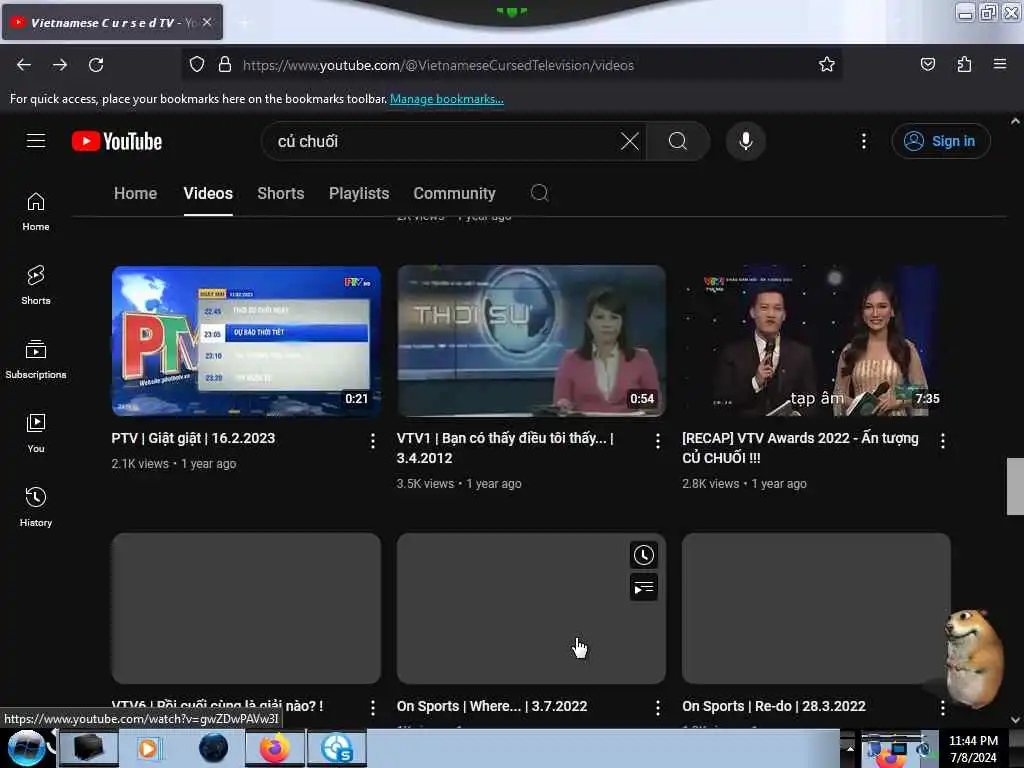Show hidden system tray icons arrow
Screen dimensions: 1024x768
[x=850, y=748]
